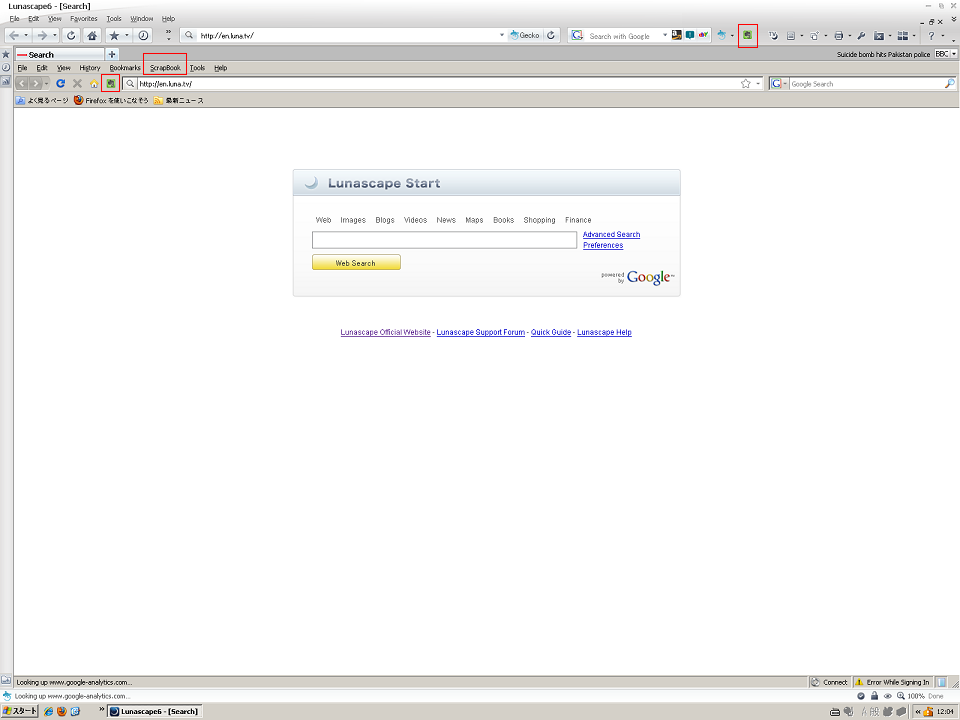This screenshot has height=720, width=960.
Task: Click the Gecko fish icon after search engines
Action: (x=721, y=36)
